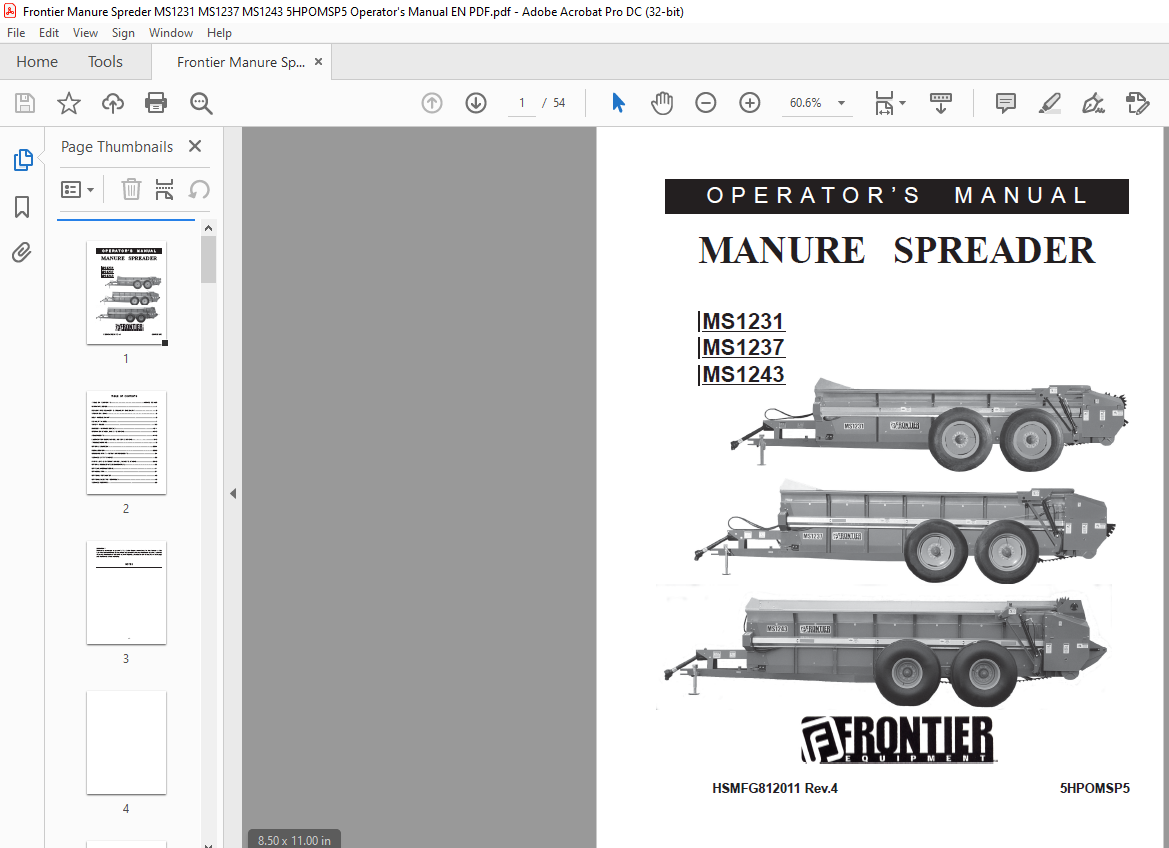Switch to the Home tab

[x=37, y=62]
